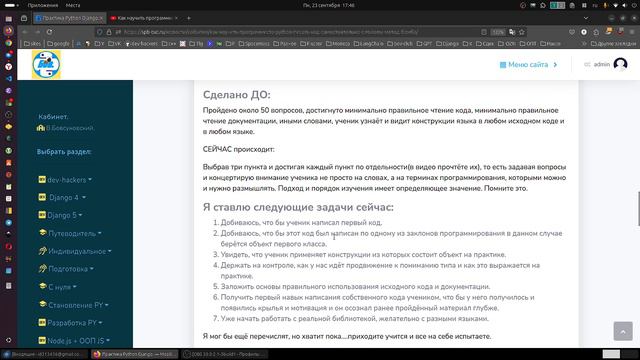Click the Firefox account toolbar icon

pos(584,32)
